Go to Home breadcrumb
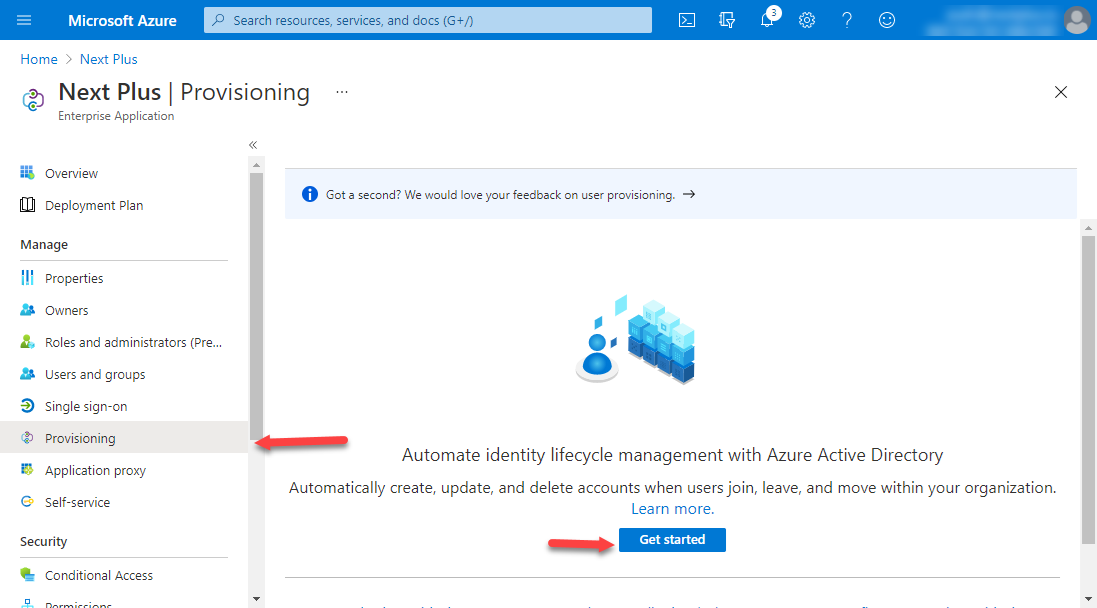The image size is (1097, 608). click(38, 59)
